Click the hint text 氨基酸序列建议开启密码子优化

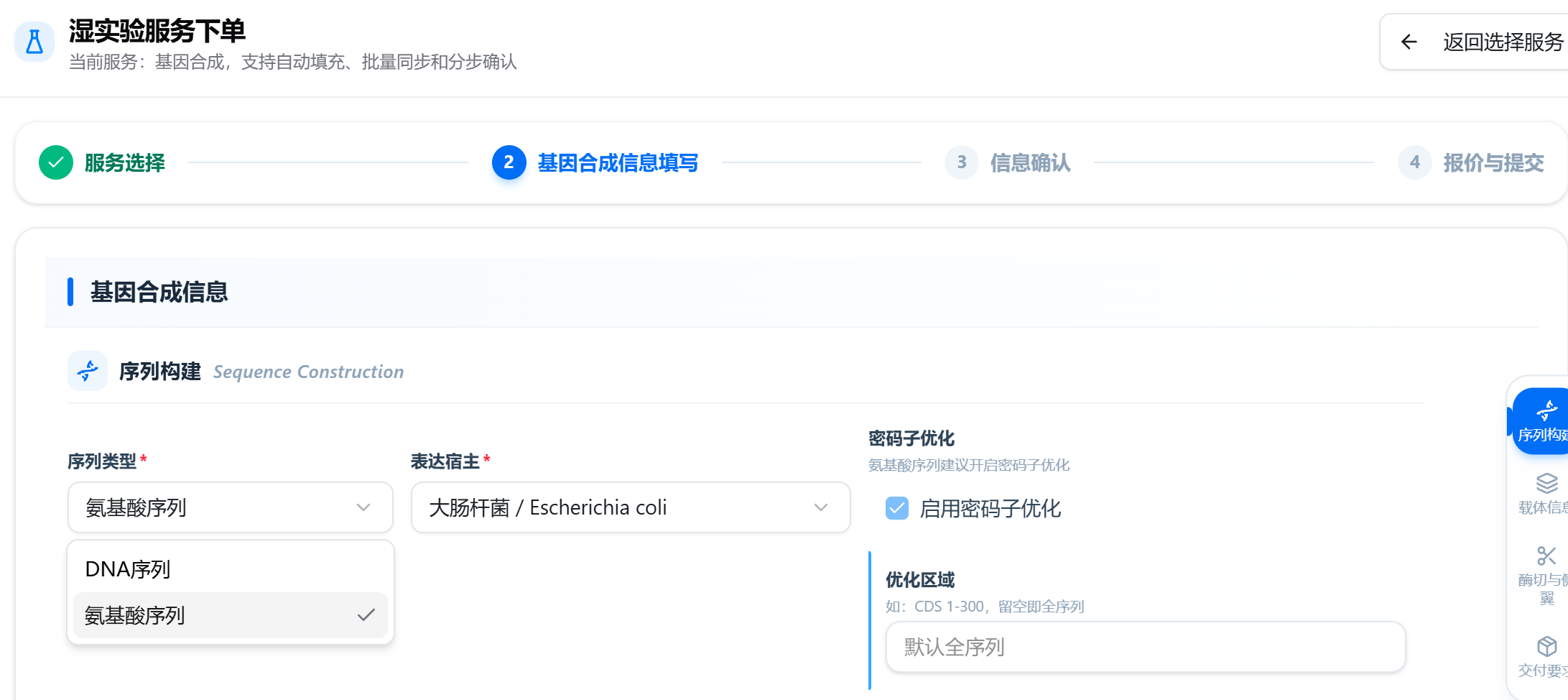click(969, 465)
